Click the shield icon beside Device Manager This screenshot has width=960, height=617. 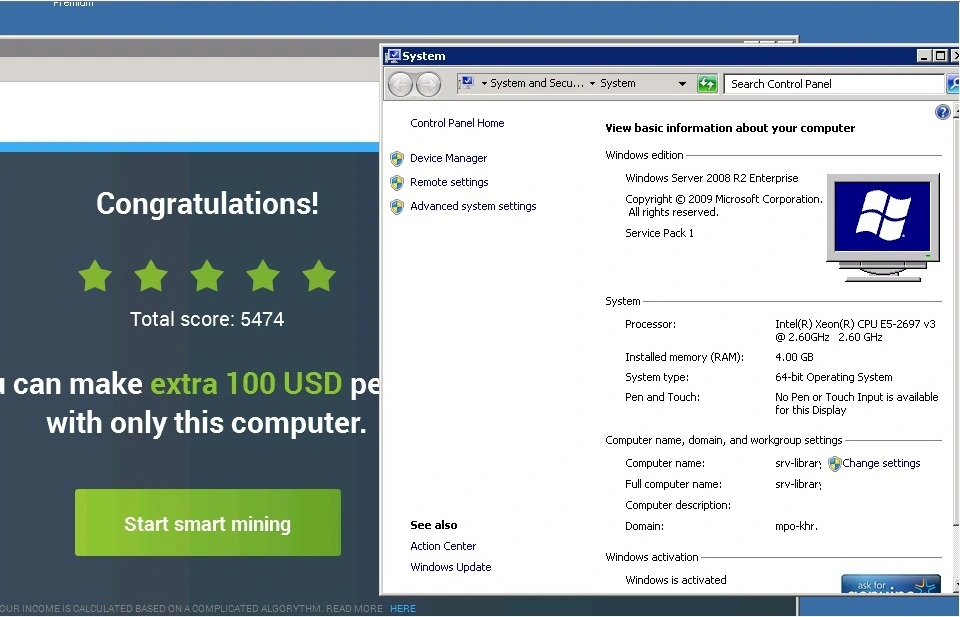click(397, 159)
